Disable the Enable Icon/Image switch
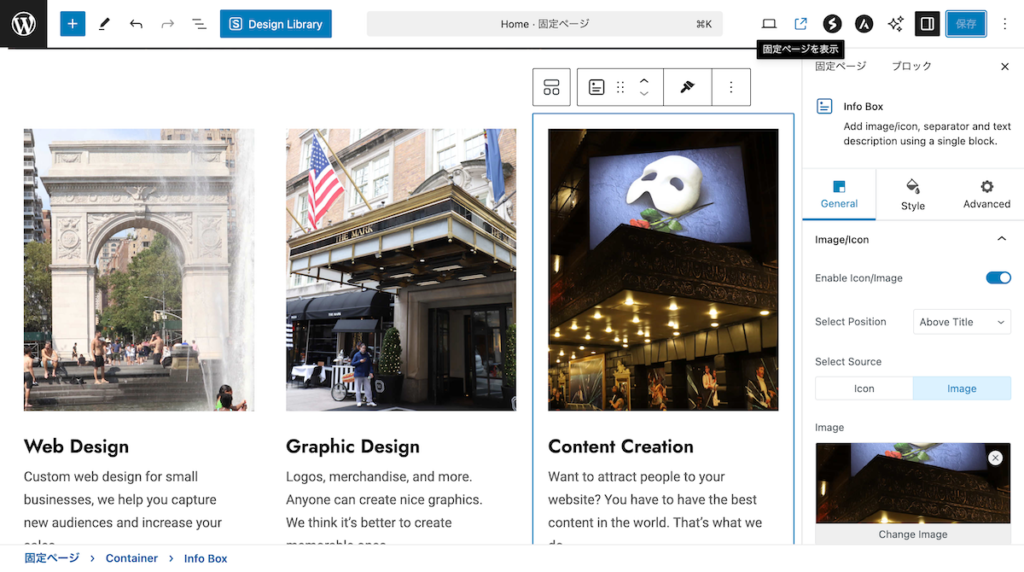1024x572 pixels. point(998,278)
